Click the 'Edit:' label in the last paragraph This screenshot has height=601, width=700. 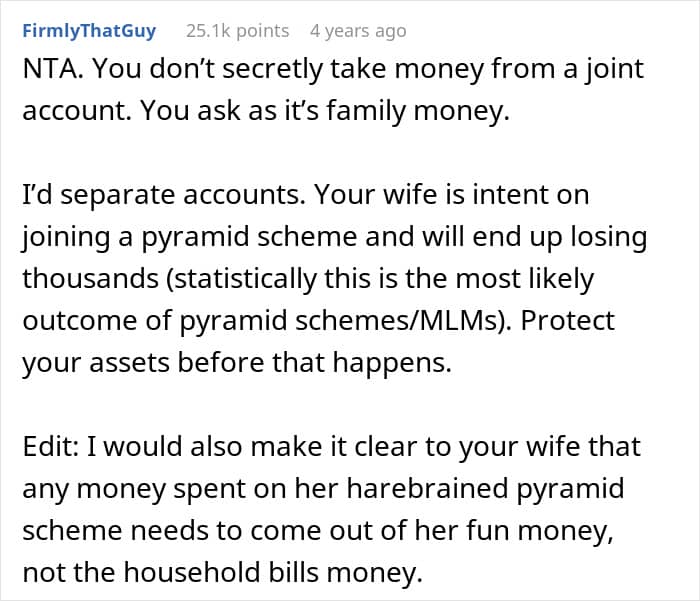[50, 448]
